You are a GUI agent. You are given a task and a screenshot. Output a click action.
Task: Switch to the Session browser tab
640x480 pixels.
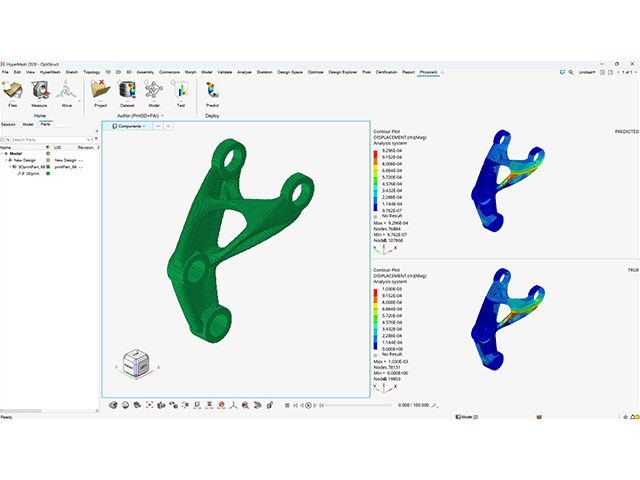[8, 124]
